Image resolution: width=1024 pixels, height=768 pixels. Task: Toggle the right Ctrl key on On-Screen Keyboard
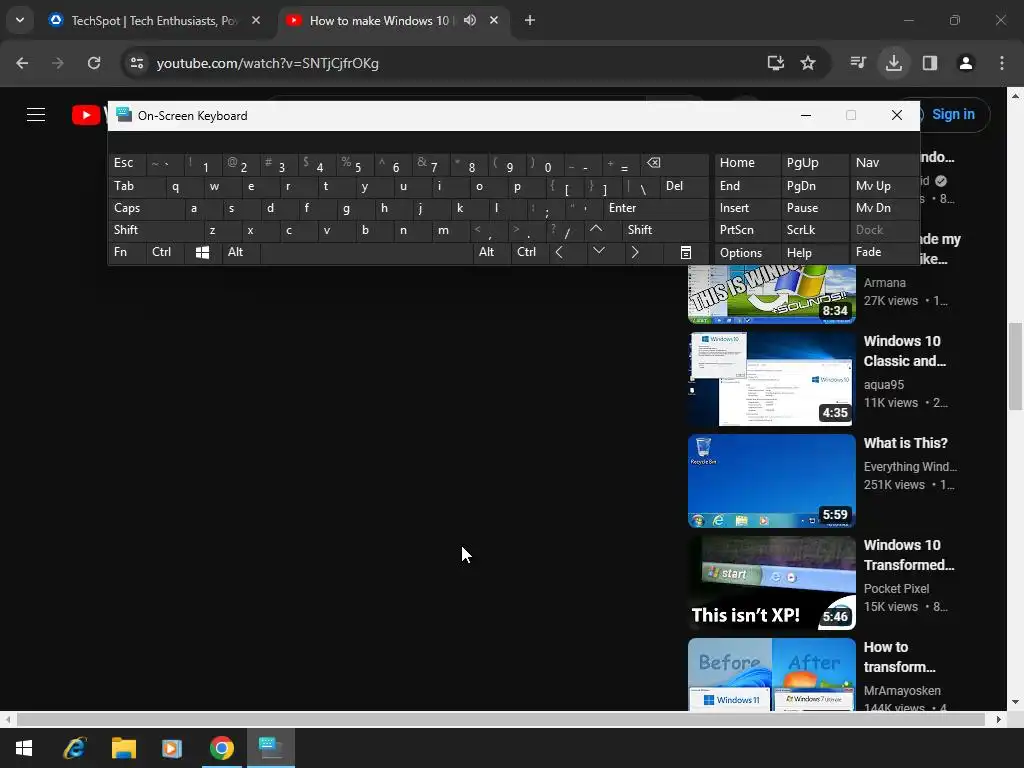tap(530, 253)
